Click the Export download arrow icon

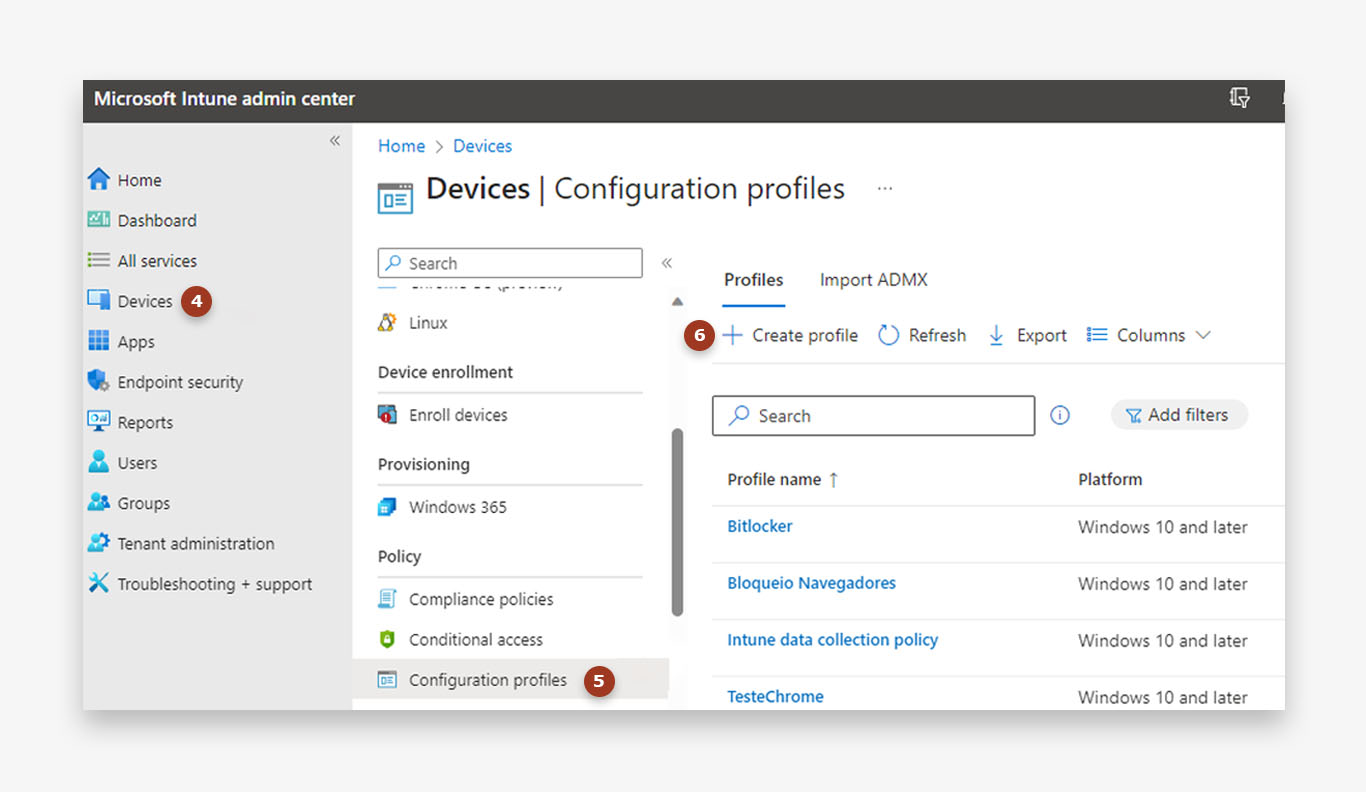(x=996, y=335)
